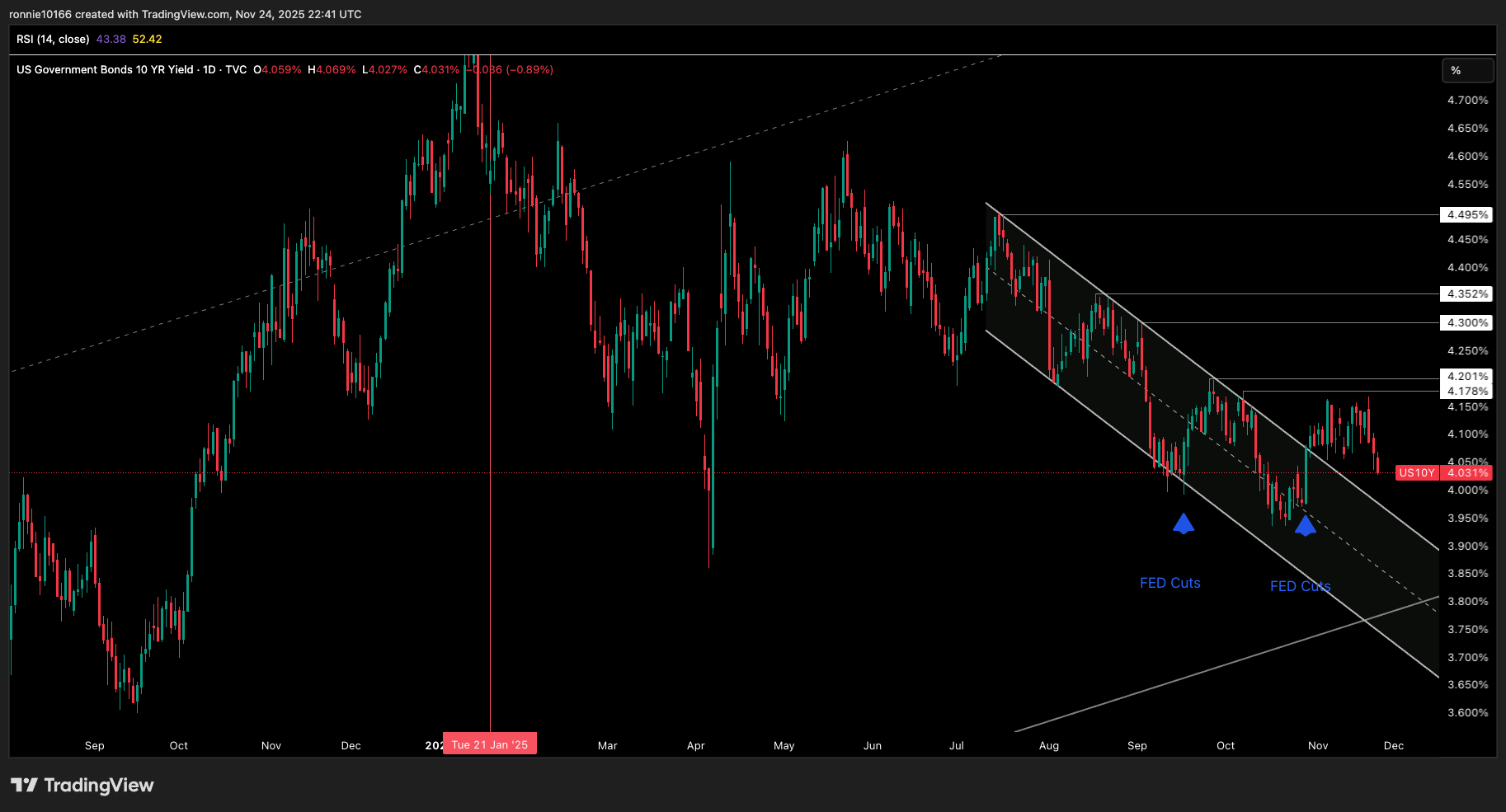Image resolution: width=1506 pixels, height=812 pixels.
Task: Click the 4.201% price level label
Action: click(1466, 376)
